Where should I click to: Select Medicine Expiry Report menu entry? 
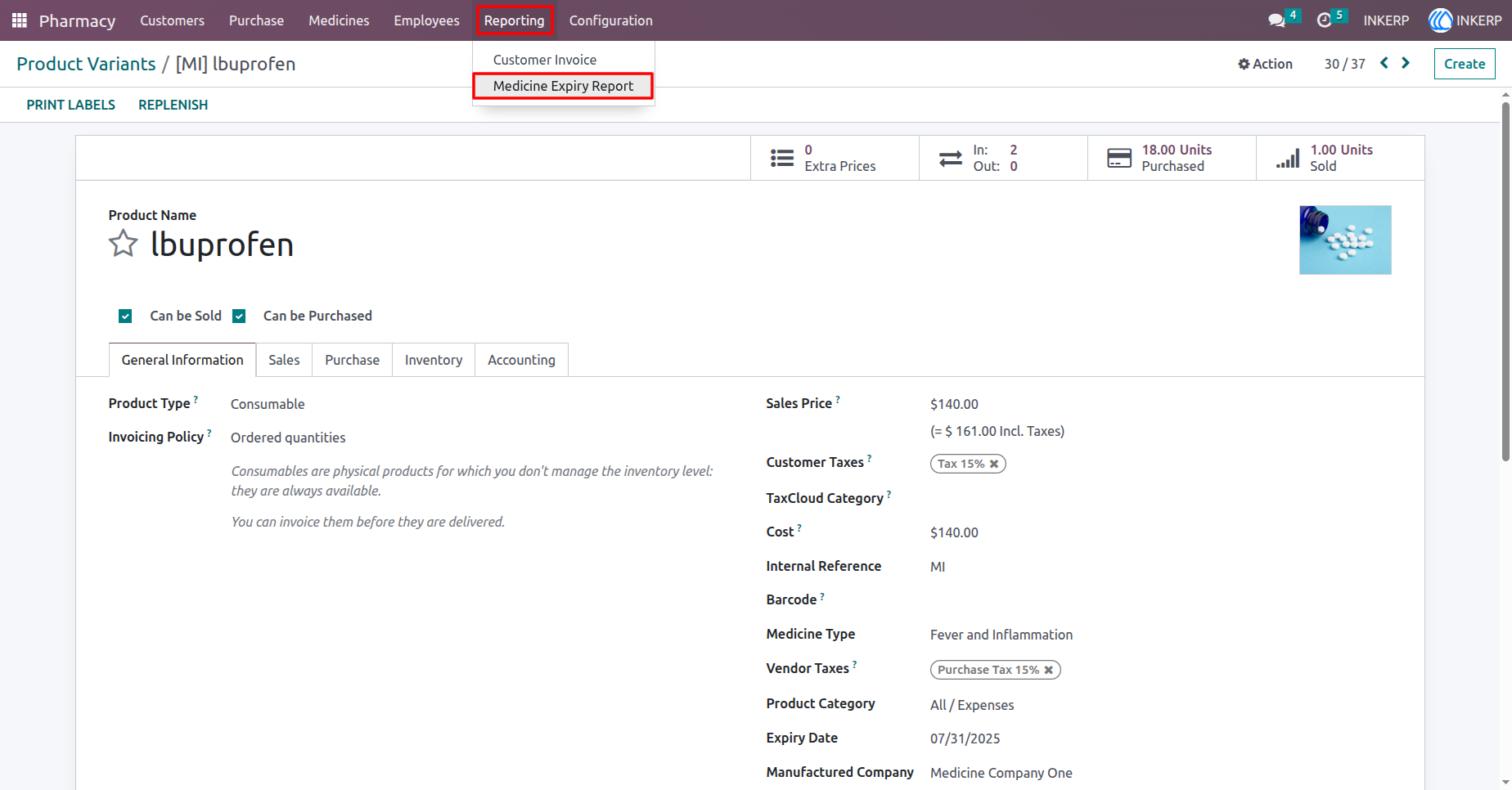tap(563, 86)
